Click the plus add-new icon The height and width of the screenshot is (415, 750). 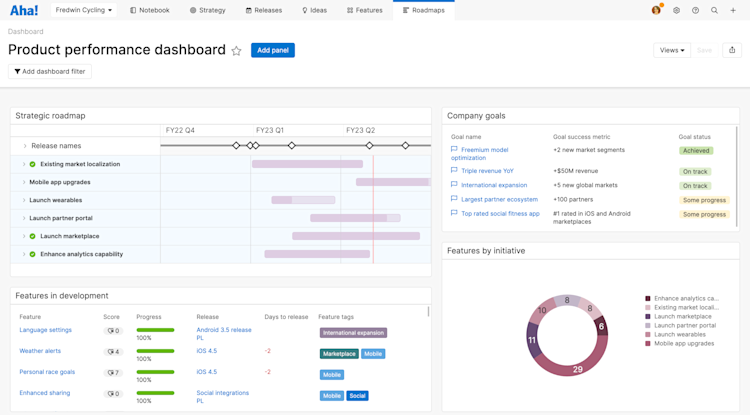(x=733, y=10)
